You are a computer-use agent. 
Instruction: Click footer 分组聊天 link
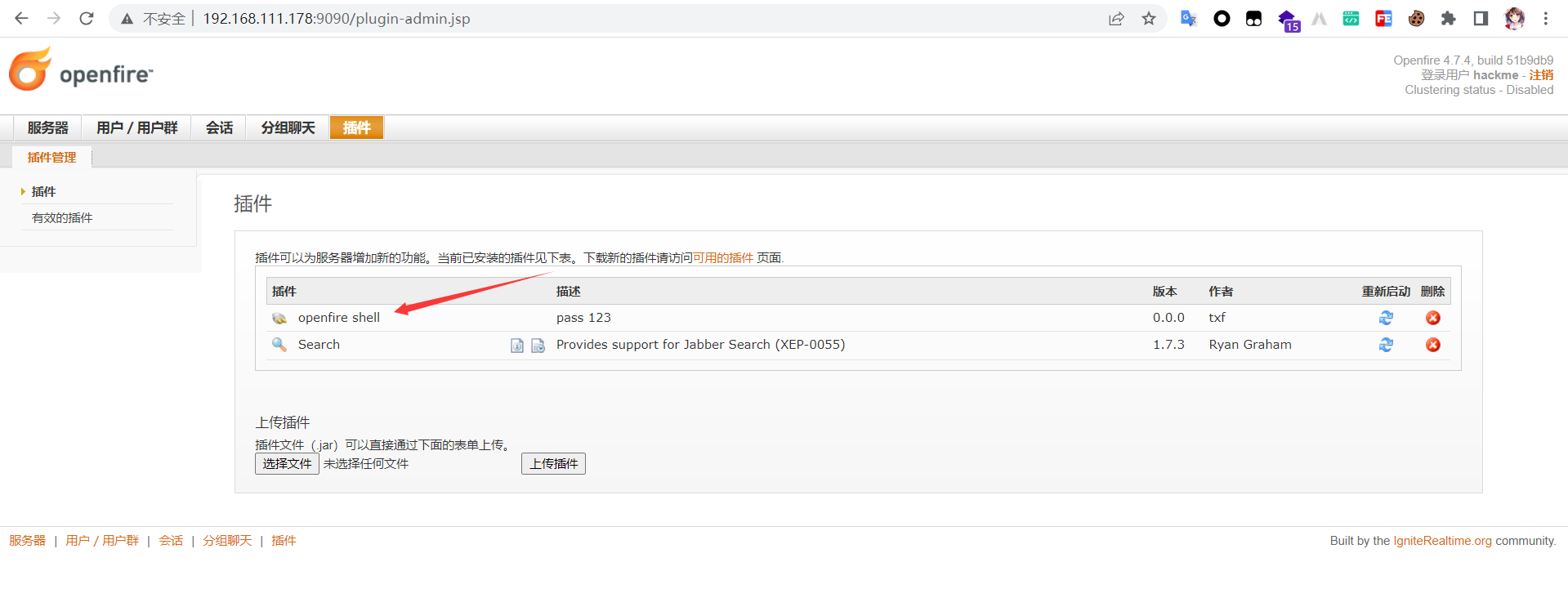(x=227, y=541)
